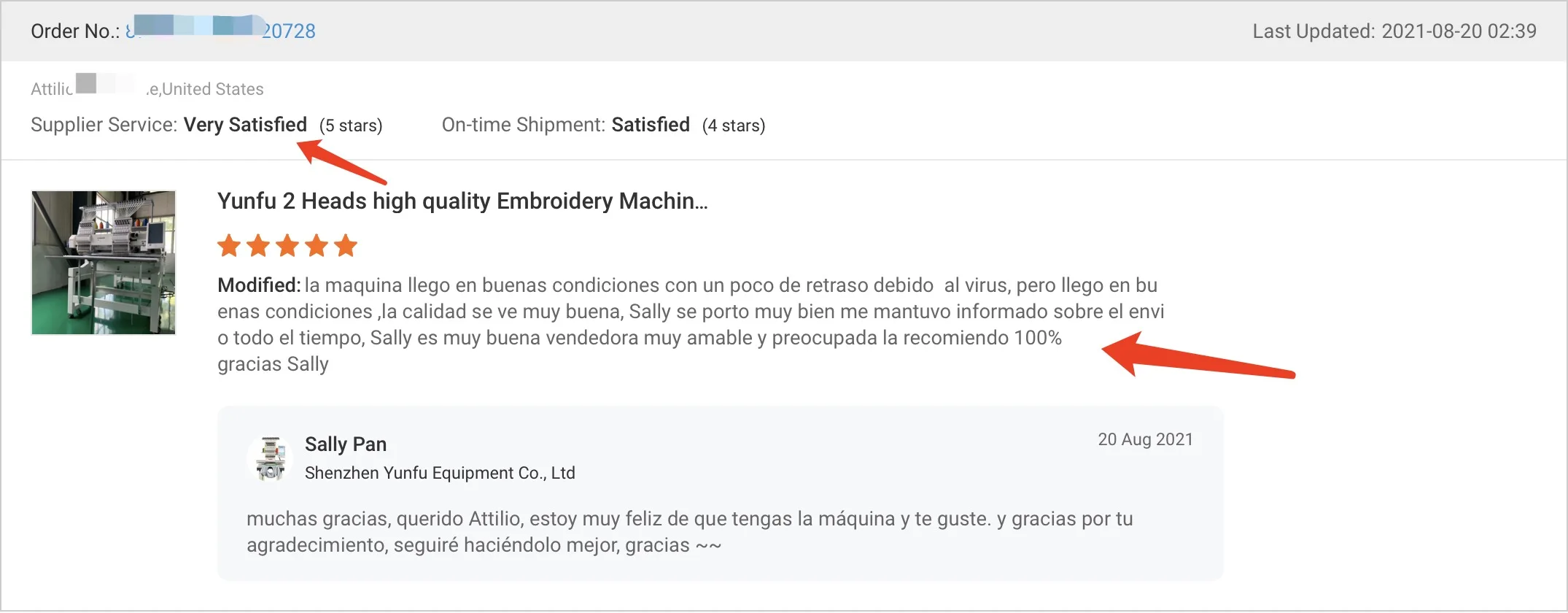This screenshot has width=1568, height=613.
Task: Click Sally Pan's profile avatar
Action: [270, 459]
